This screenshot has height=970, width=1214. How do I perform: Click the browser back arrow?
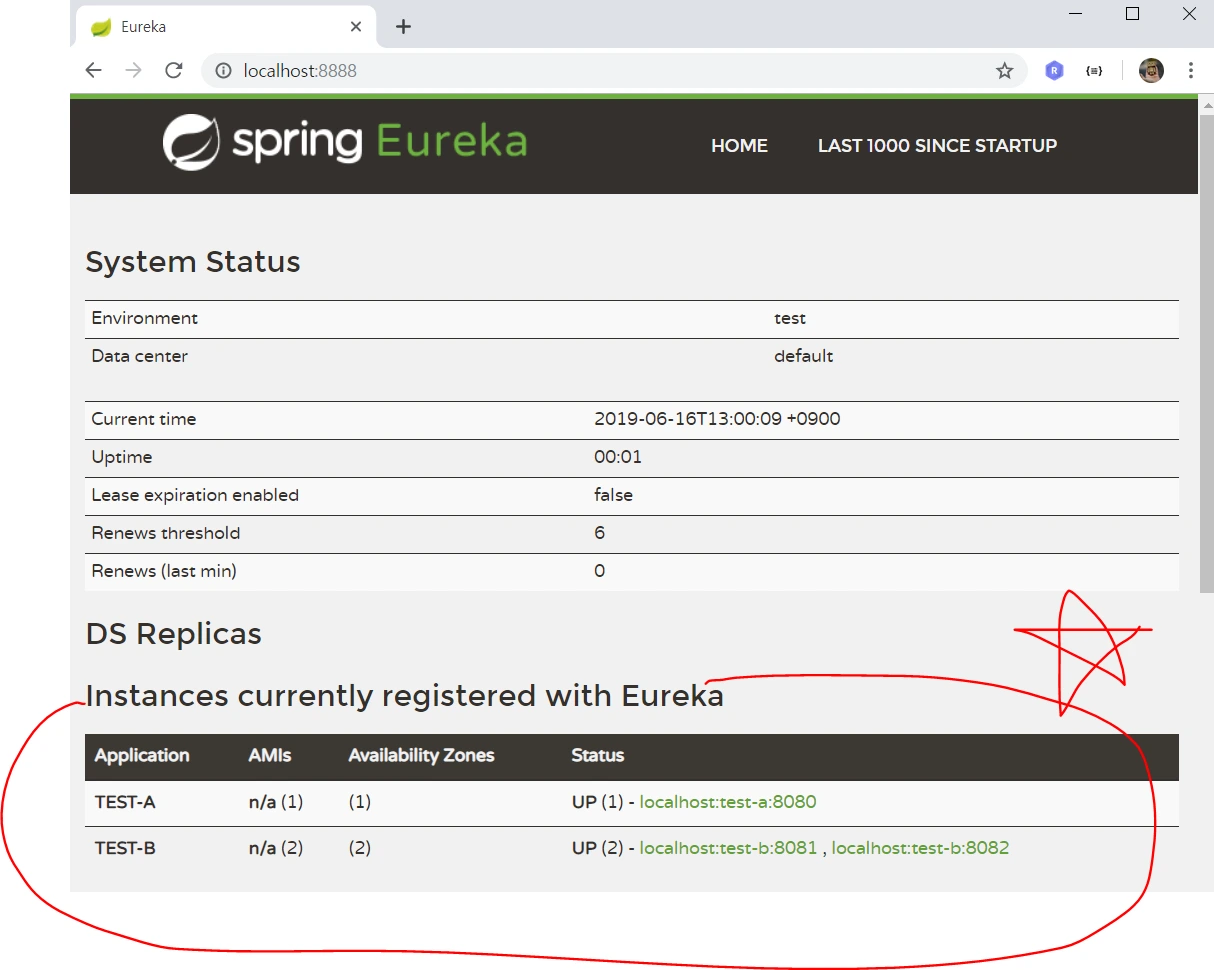(x=93, y=70)
